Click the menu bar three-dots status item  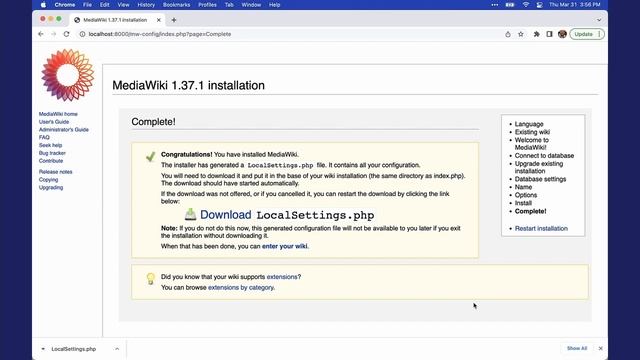pos(495,5)
